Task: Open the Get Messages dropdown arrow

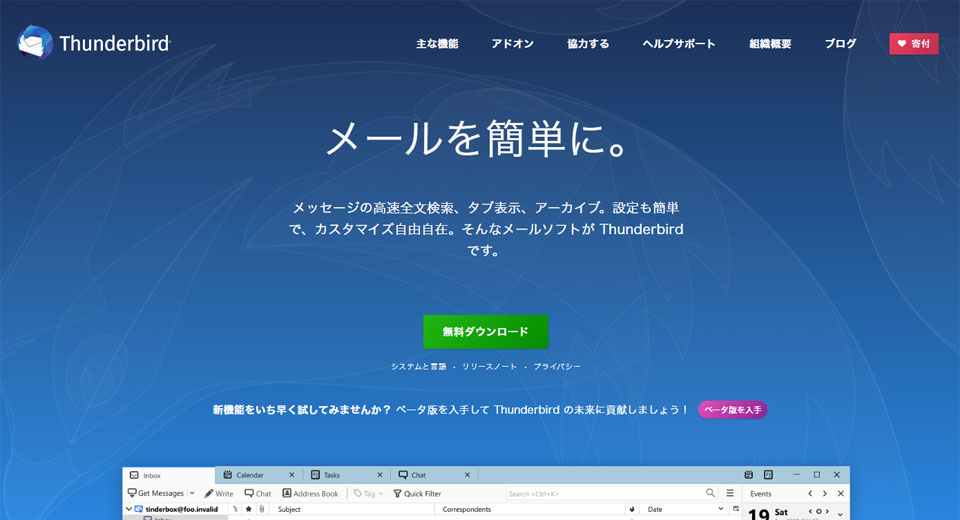Action: tap(192, 493)
